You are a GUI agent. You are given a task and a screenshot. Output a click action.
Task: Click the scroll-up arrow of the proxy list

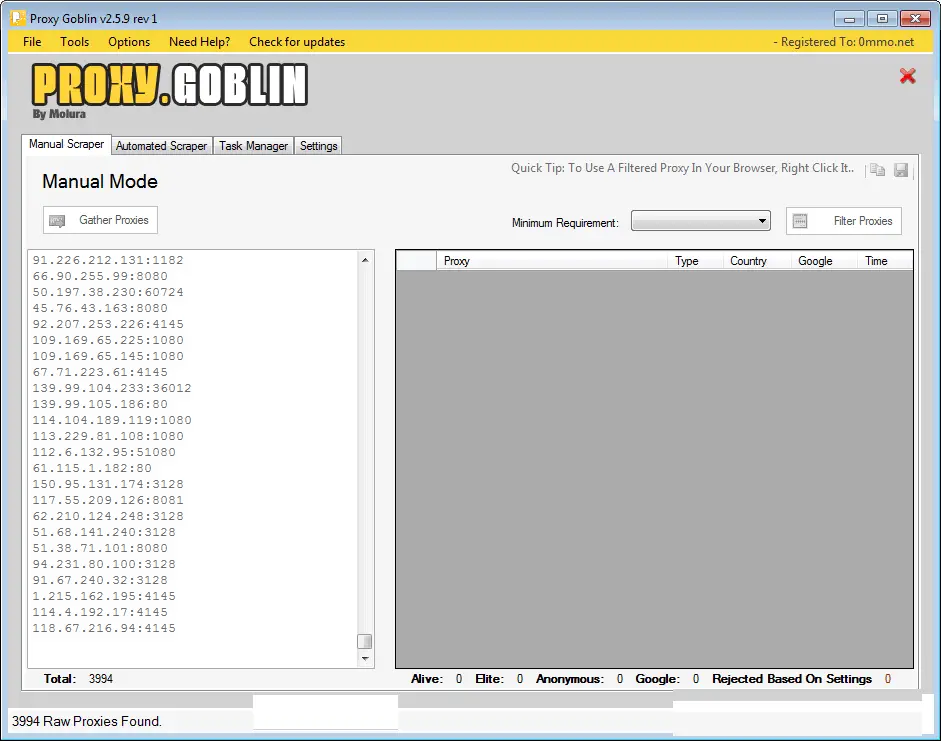tap(365, 259)
